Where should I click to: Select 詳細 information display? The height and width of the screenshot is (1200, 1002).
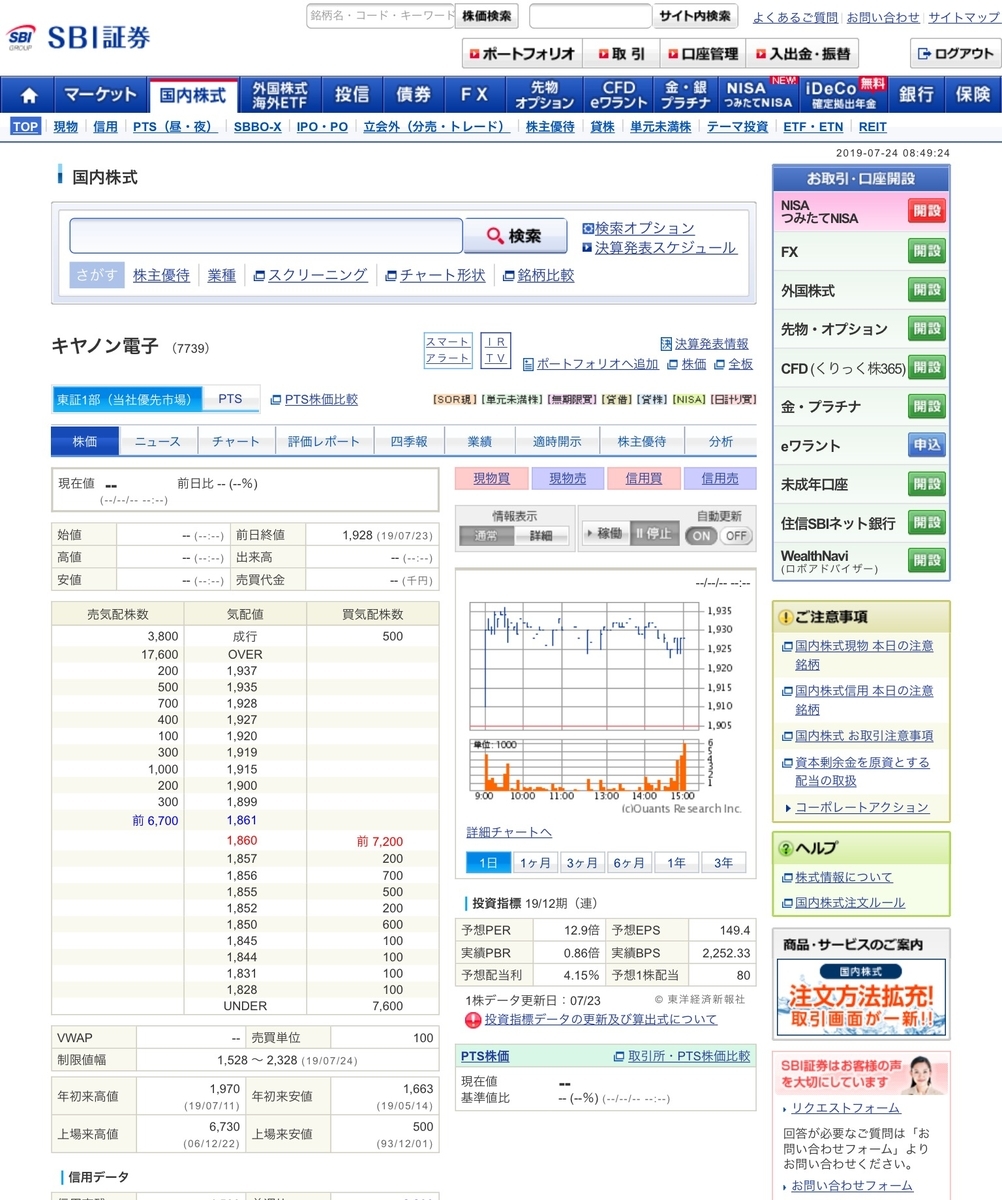540,535
